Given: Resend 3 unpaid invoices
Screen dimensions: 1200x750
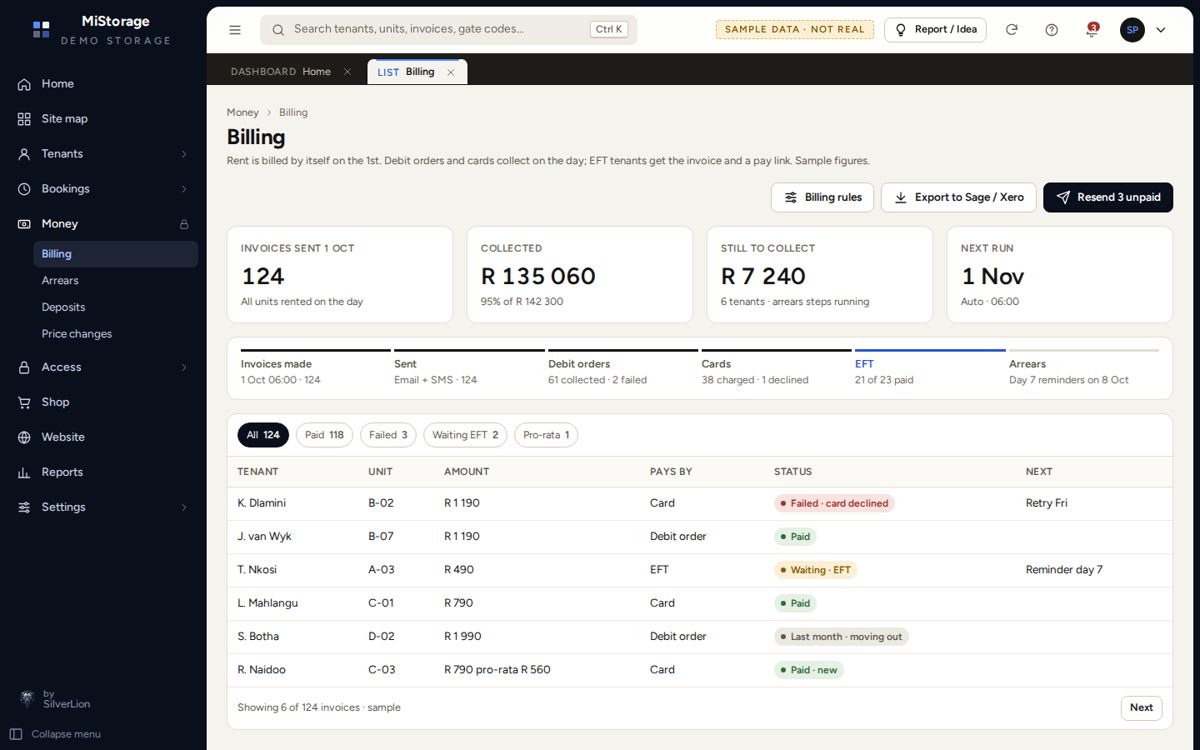Looking at the screenshot, I should click(1108, 197).
